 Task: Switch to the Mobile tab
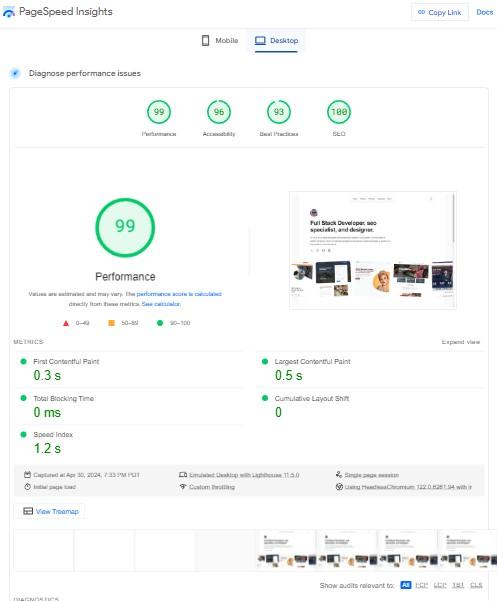[x=220, y=41]
